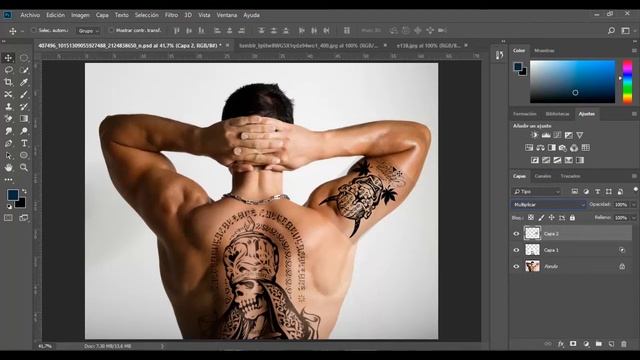Delete layer with trash icon

pos(624,344)
